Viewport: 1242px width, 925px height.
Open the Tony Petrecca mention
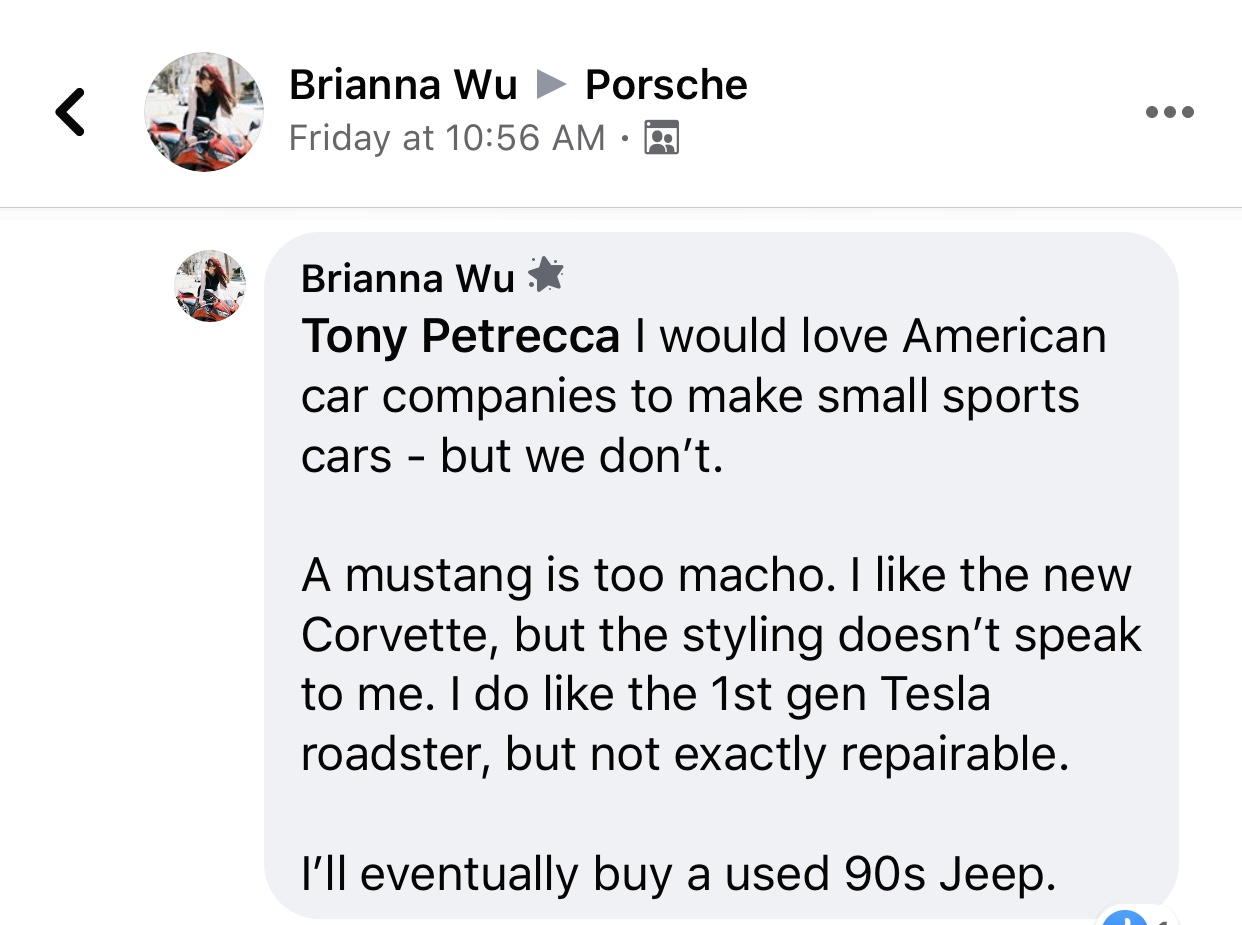click(x=461, y=337)
